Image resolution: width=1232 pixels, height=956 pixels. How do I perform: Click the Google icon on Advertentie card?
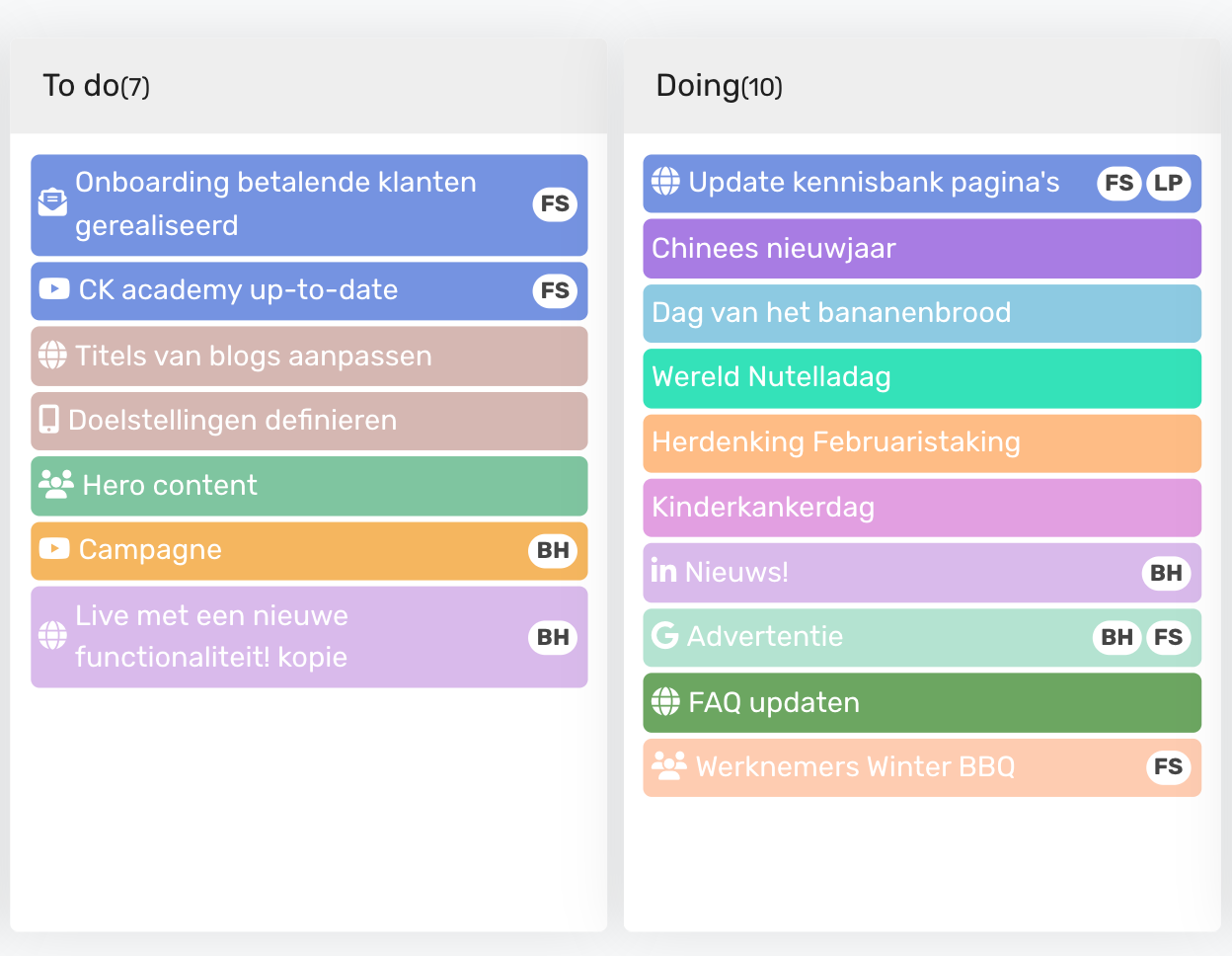pos(665,635)
